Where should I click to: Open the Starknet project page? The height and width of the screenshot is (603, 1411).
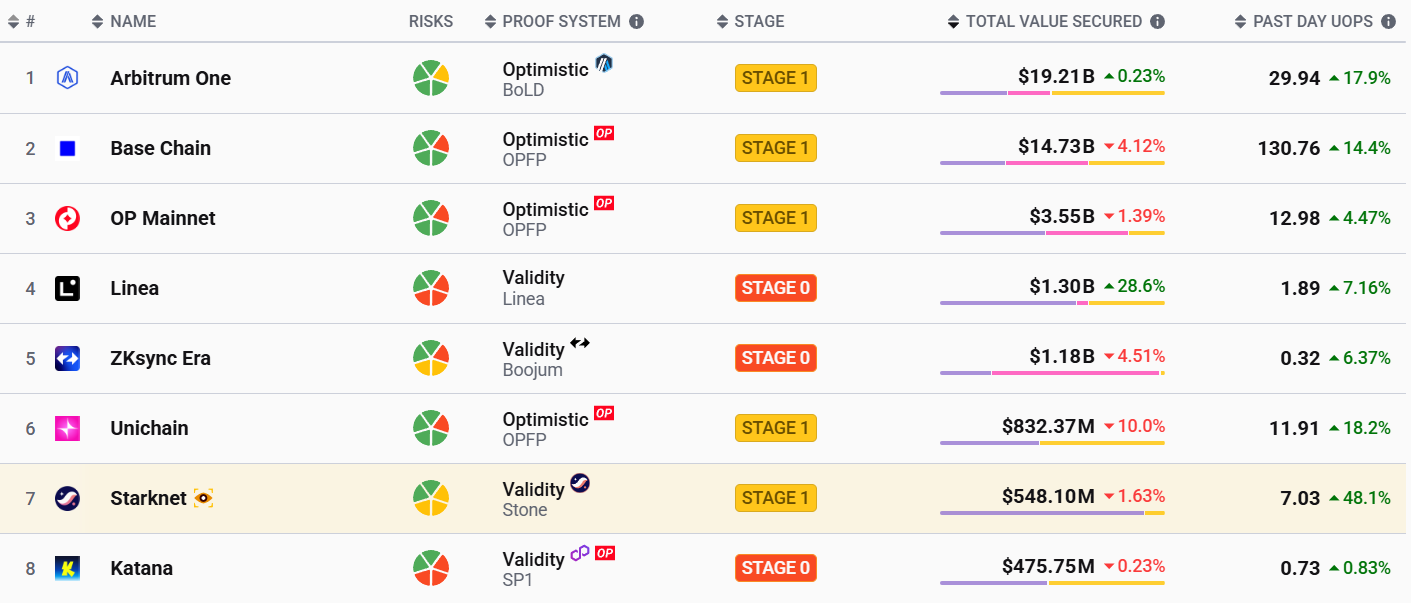pos(148,498)
